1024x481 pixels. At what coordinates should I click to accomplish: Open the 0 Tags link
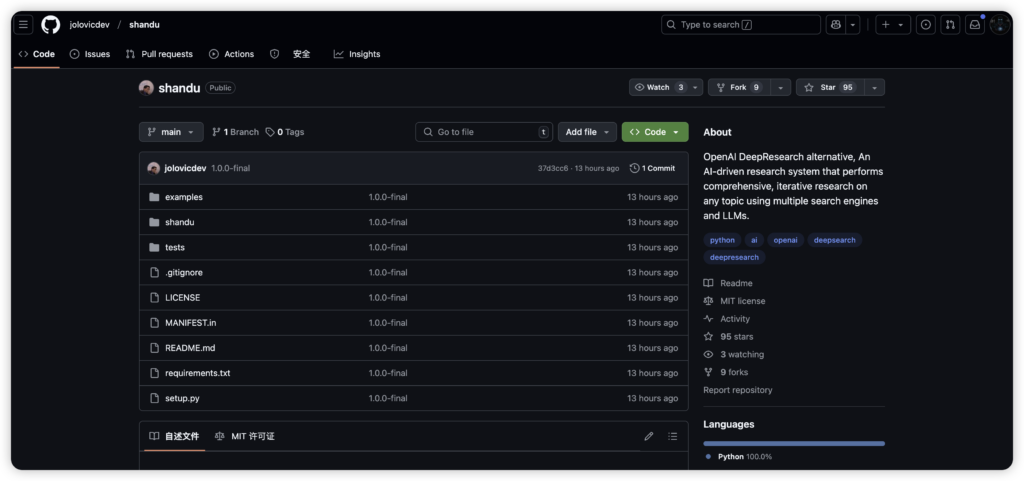285,132
